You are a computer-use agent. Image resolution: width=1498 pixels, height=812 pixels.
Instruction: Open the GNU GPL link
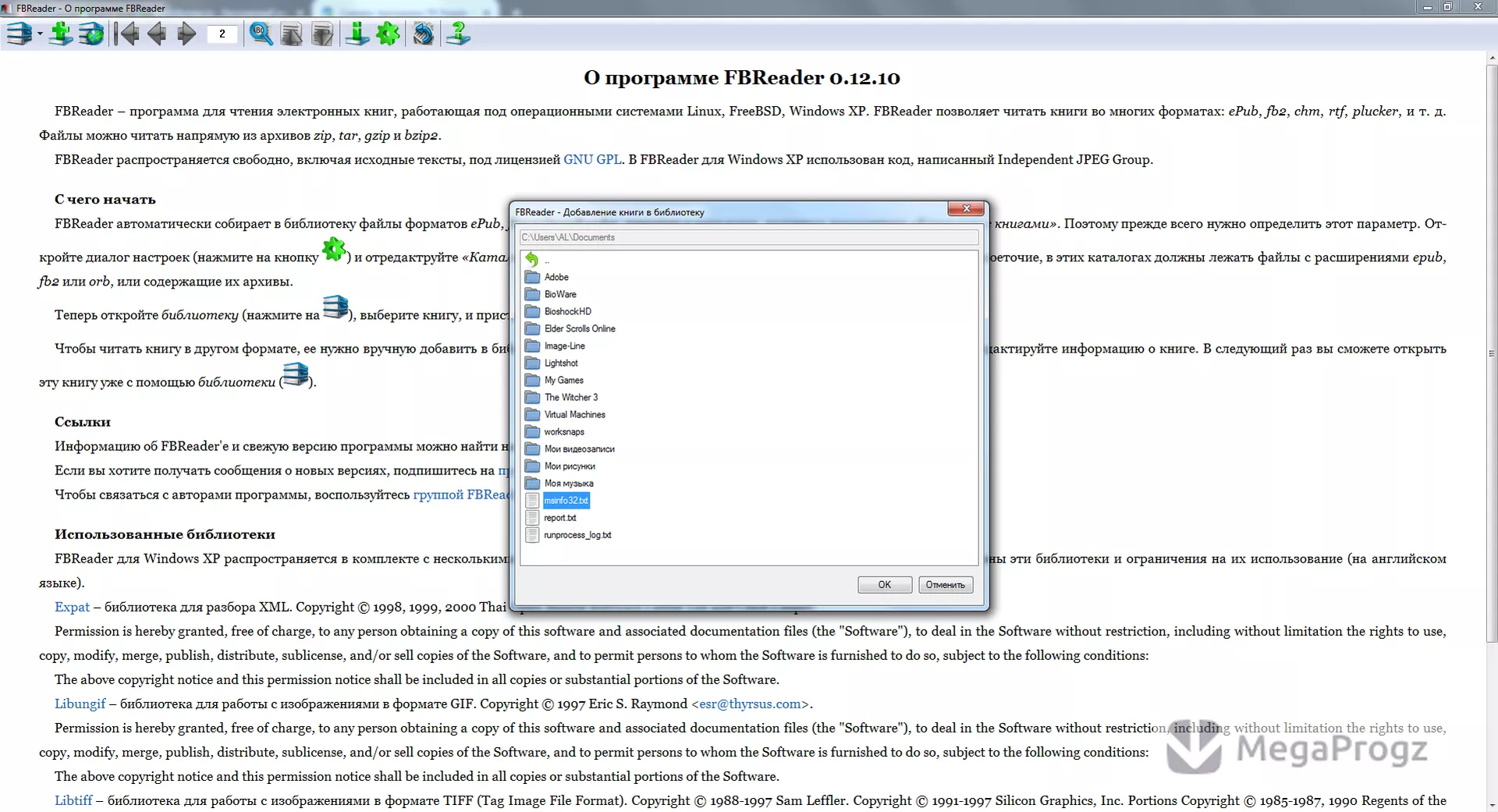[x=593, y=159]
